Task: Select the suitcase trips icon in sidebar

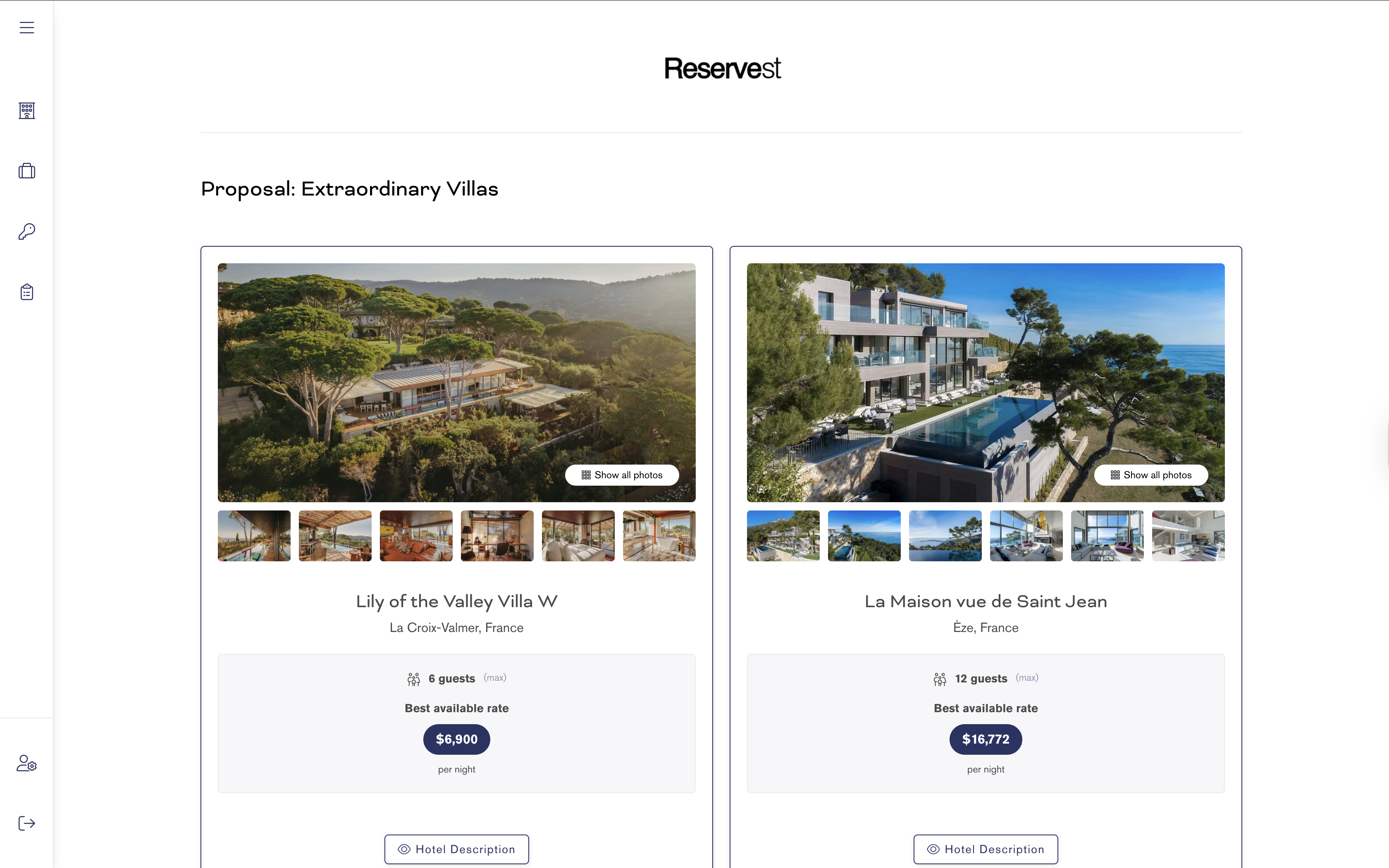Action: coord(26,170)
